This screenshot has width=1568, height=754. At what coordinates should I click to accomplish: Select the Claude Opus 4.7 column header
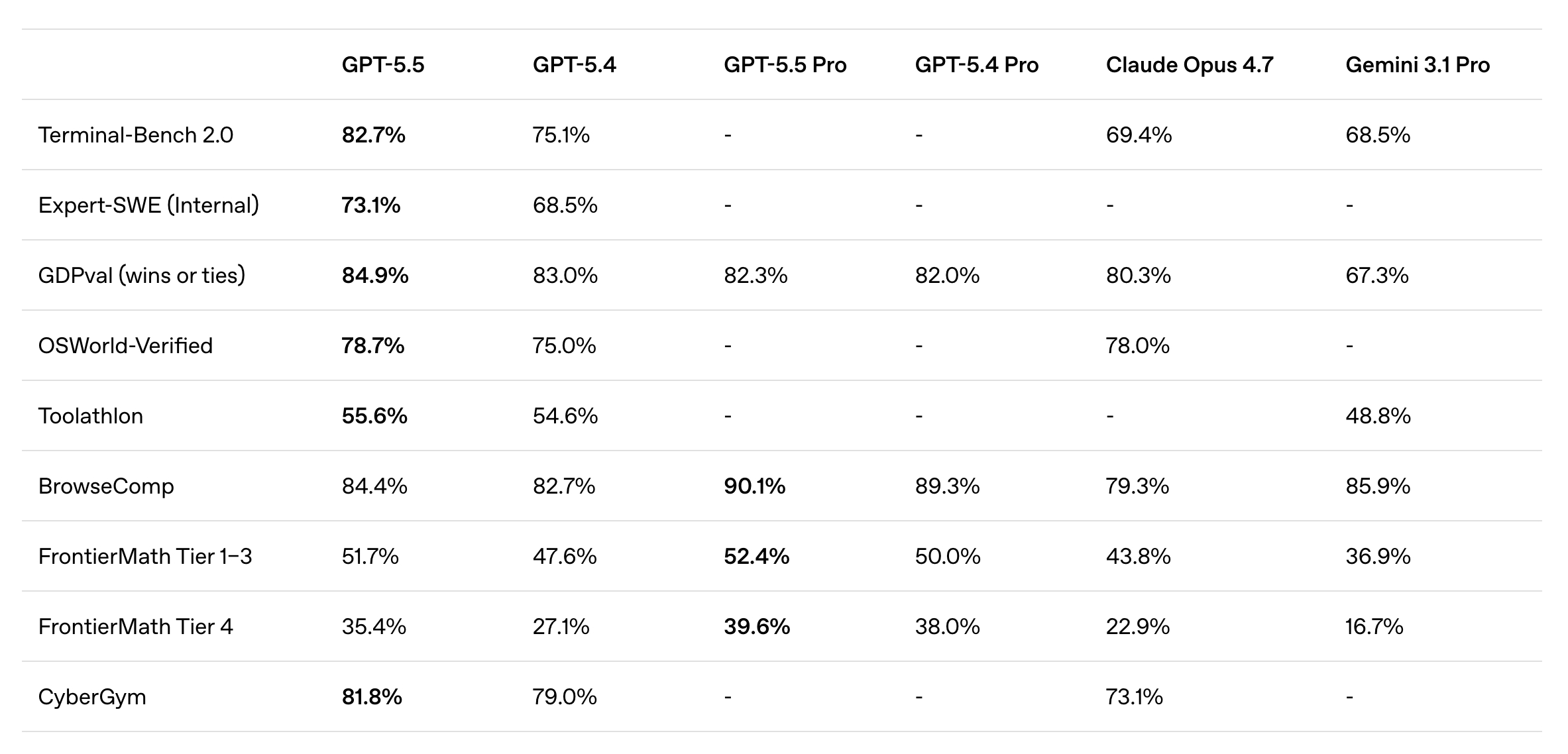point(1189,65)
